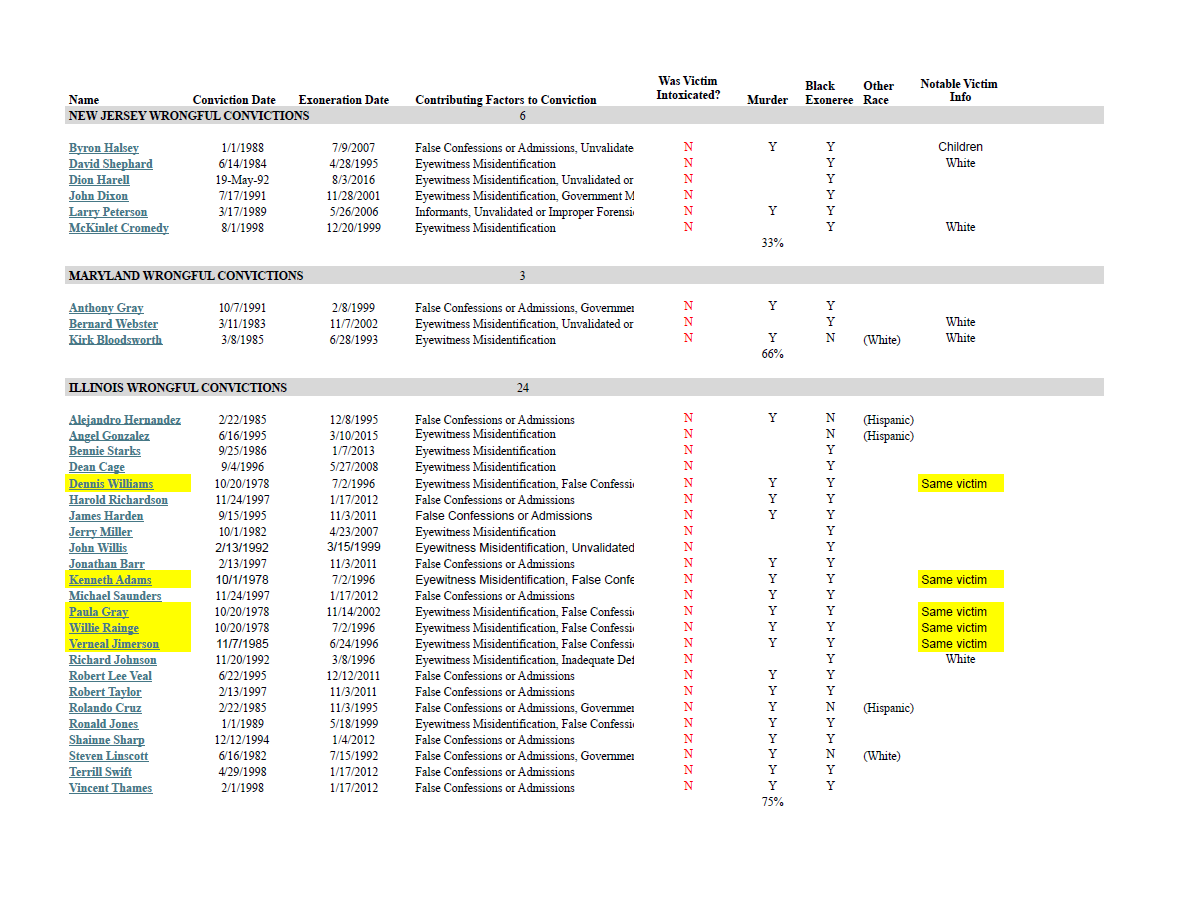Open Larry Peterson's case link

tap(108, 212)
